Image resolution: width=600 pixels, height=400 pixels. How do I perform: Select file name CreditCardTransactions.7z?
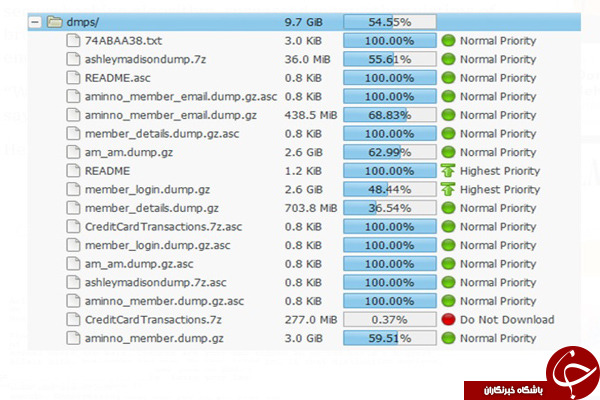[153, 320]
